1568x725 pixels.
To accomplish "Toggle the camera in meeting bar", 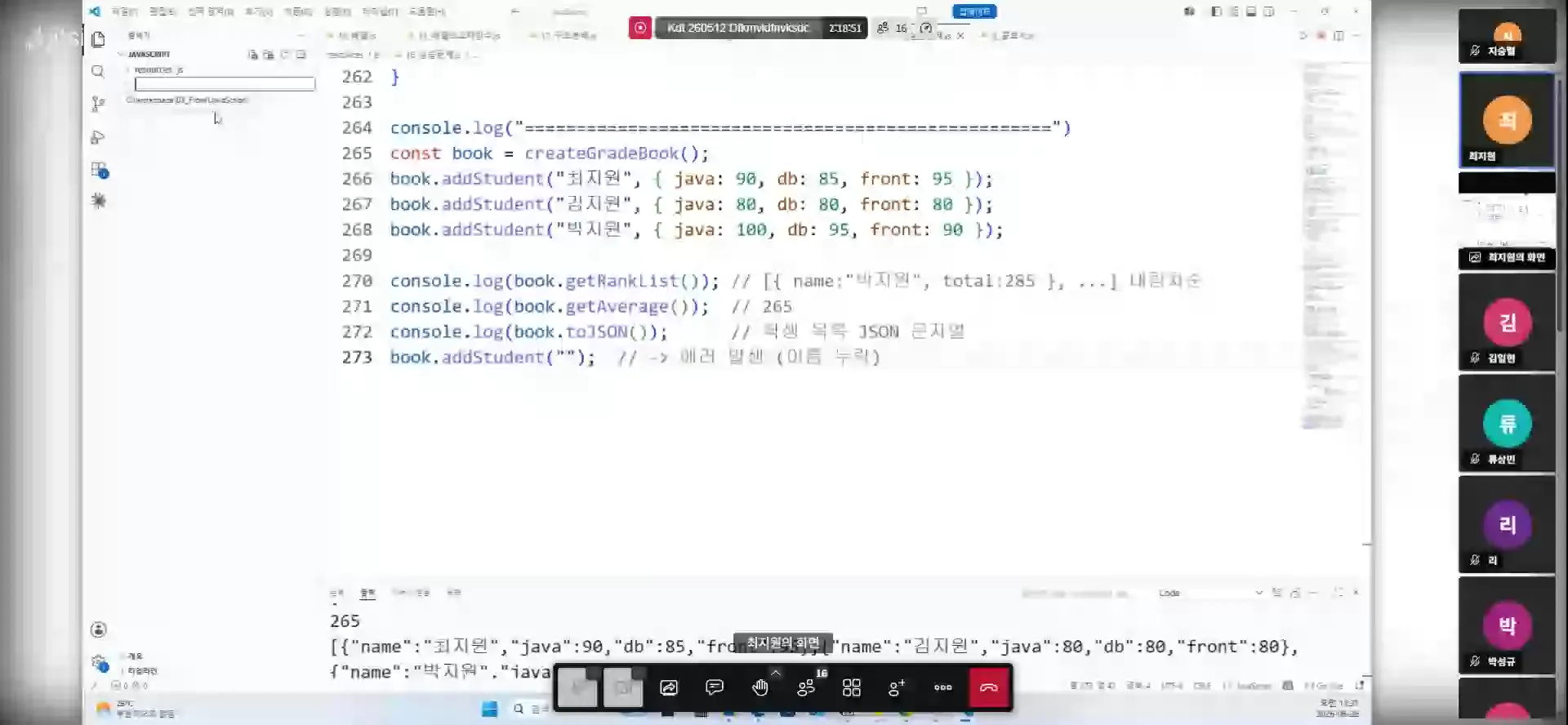I will [x=623, y=687].
